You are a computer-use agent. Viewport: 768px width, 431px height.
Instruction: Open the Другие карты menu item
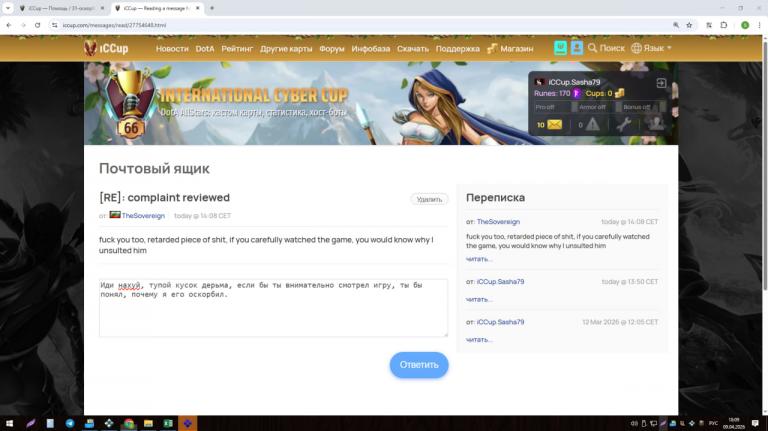pyautogui.click(x=286, y=48)
